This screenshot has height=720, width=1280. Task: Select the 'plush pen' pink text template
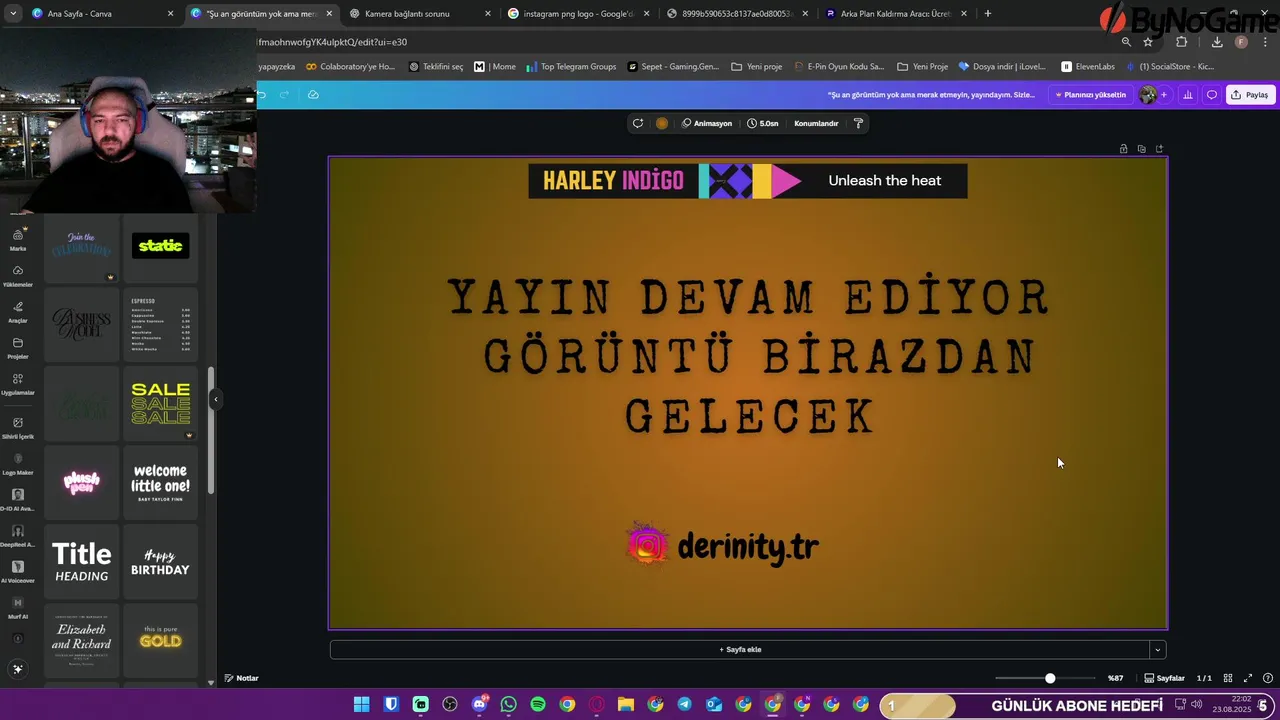82,483
